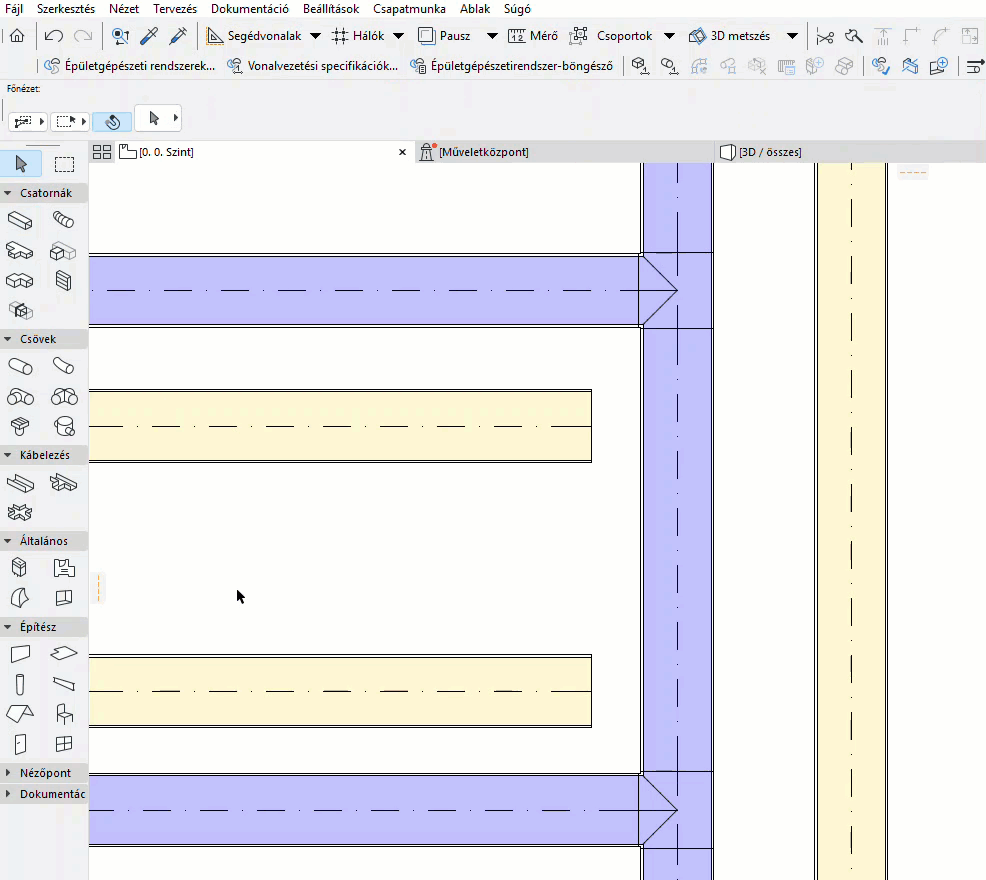Select the eyedropper pick-up parameters tool
Viewport: 986px width, 880px height.
149,36
